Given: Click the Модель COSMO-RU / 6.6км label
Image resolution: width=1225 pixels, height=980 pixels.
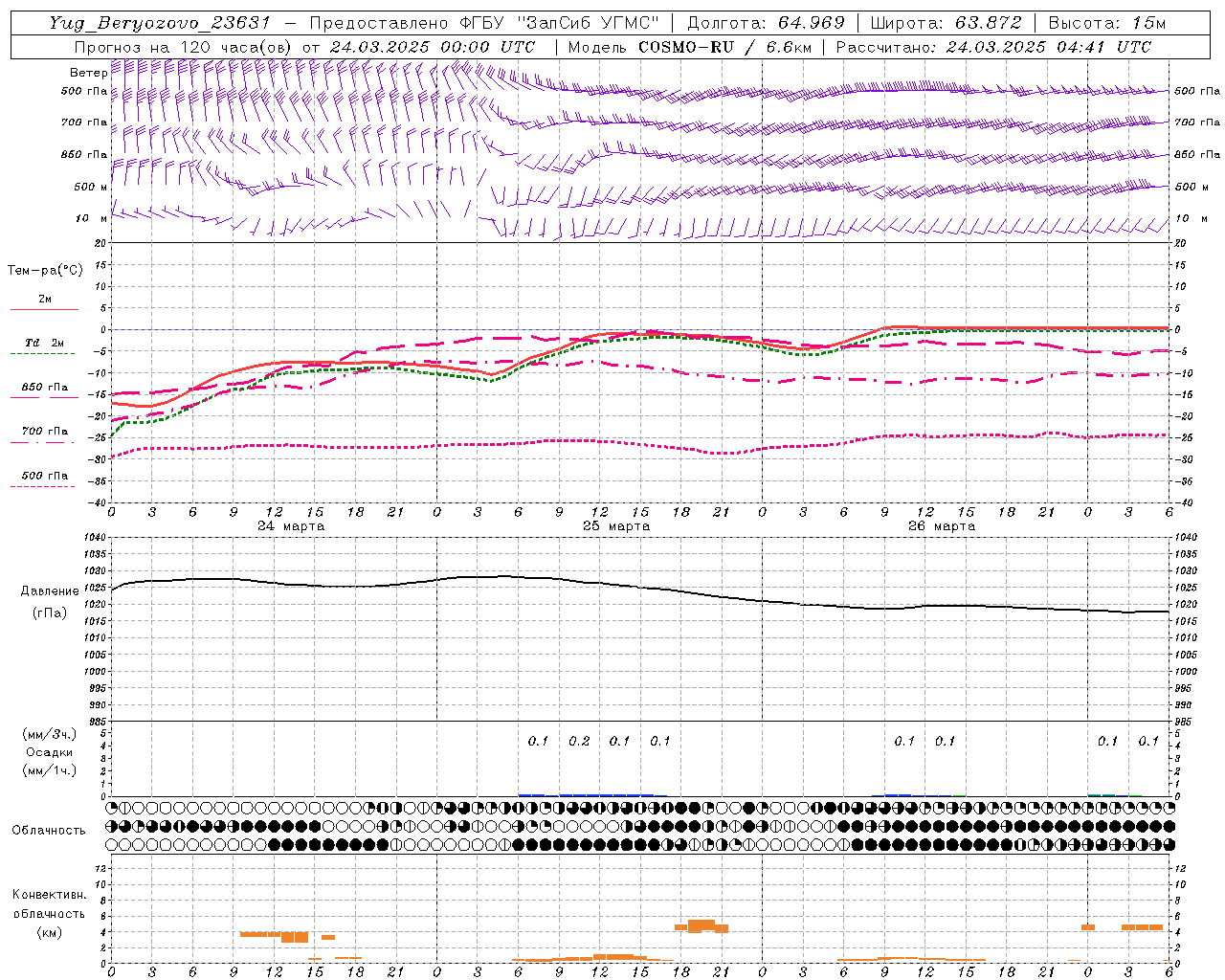Looking at the screenshot, I should click(x=689, y=47).
